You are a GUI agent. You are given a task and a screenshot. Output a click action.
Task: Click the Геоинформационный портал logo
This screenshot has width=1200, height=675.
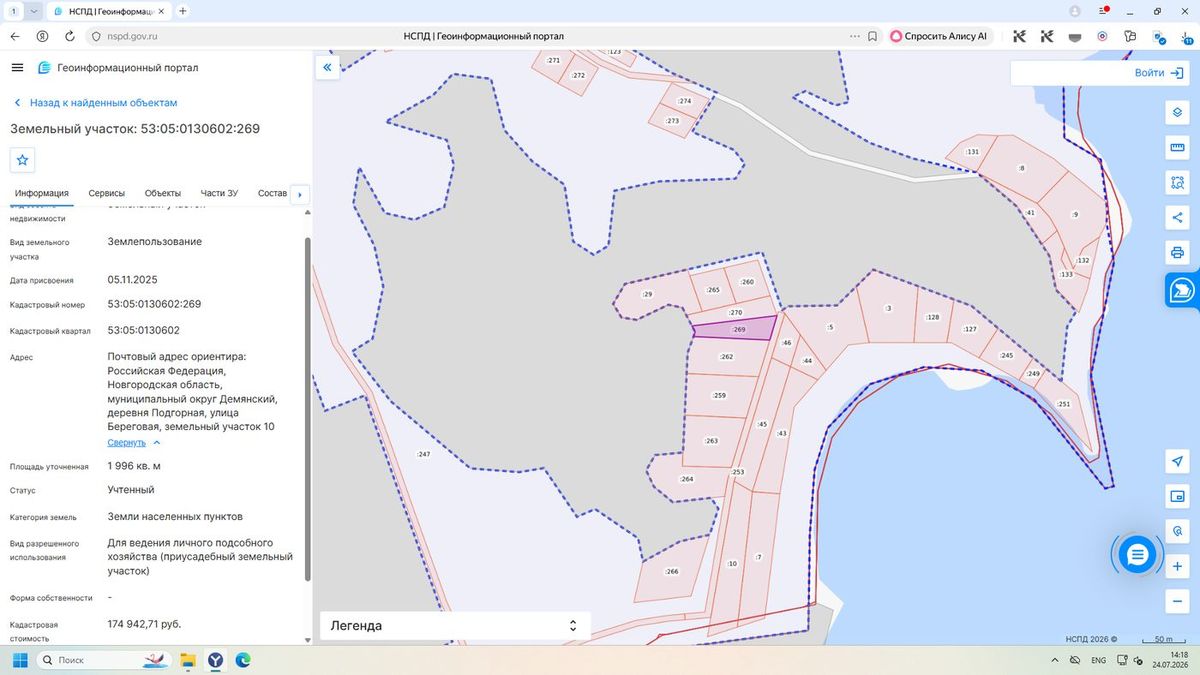(118, 68)
